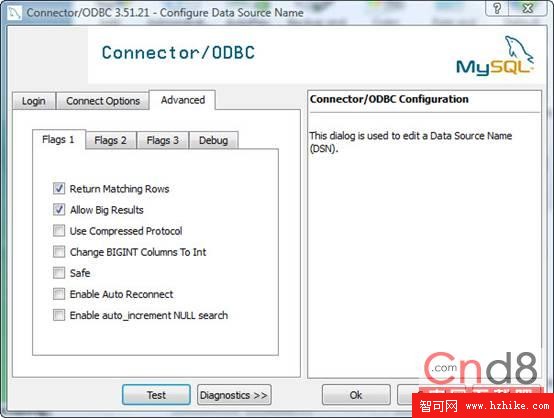The width and height of the screenshot is (554, 418).
Task: Tick the Safe checkbox
Action: click(x=59, y=273)
